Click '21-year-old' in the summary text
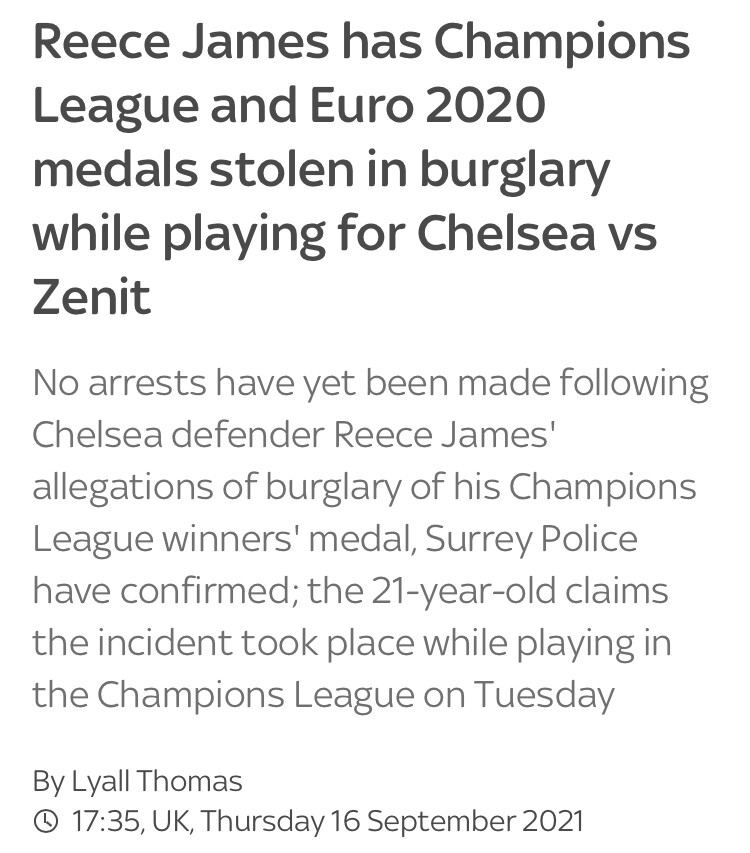The image size is (750, 853). 464,591
